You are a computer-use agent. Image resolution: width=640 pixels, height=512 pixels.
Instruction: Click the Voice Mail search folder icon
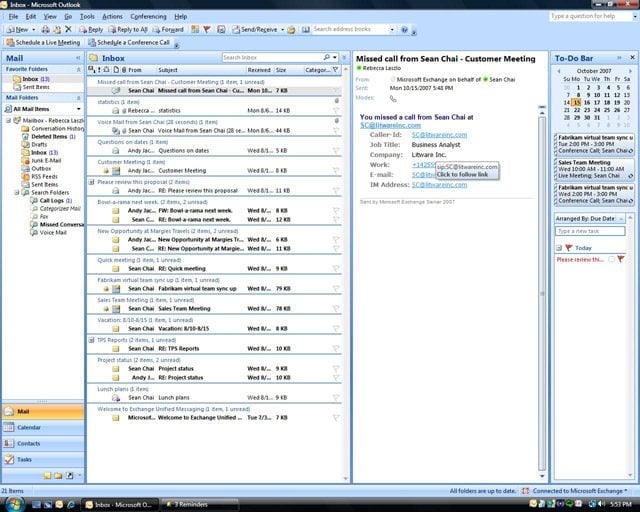click(34, 232)
